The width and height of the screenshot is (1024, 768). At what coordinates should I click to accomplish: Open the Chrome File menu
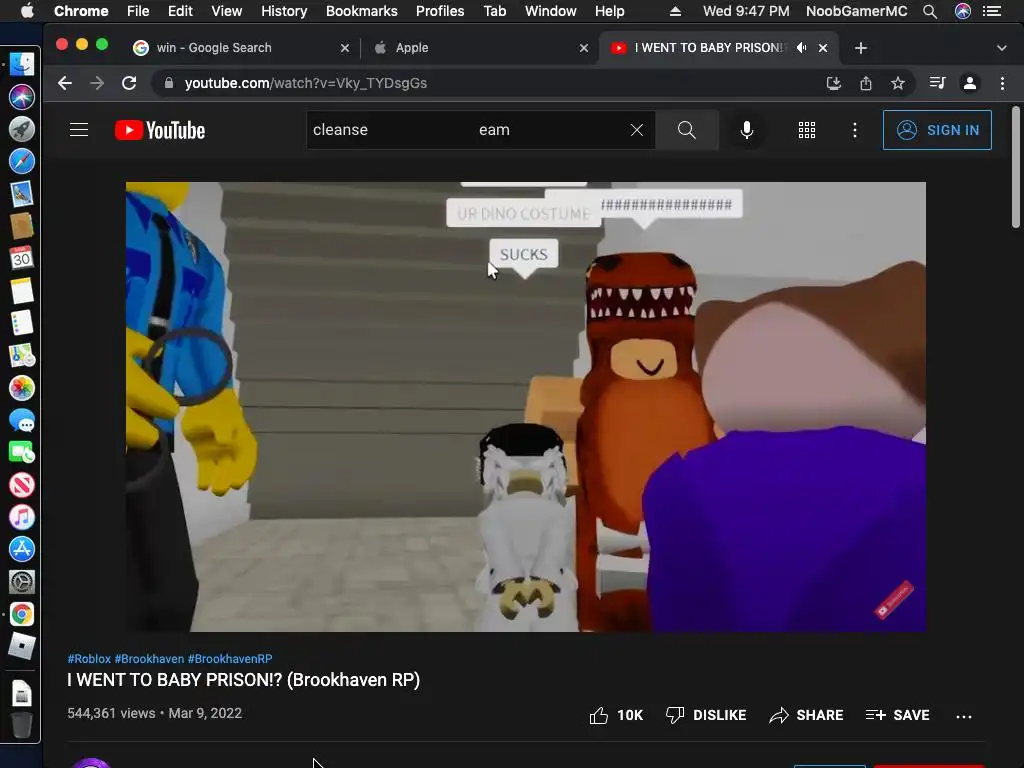pyautogui.click(x=138, y=11)
